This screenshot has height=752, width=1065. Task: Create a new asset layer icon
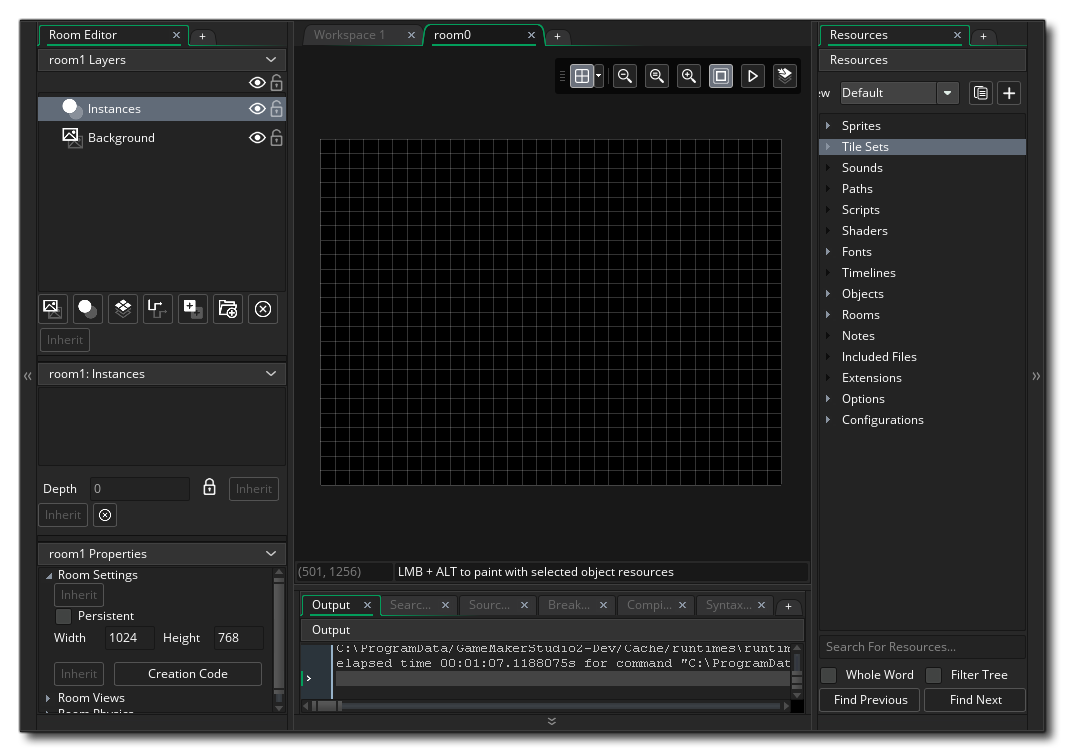point(193,309)
